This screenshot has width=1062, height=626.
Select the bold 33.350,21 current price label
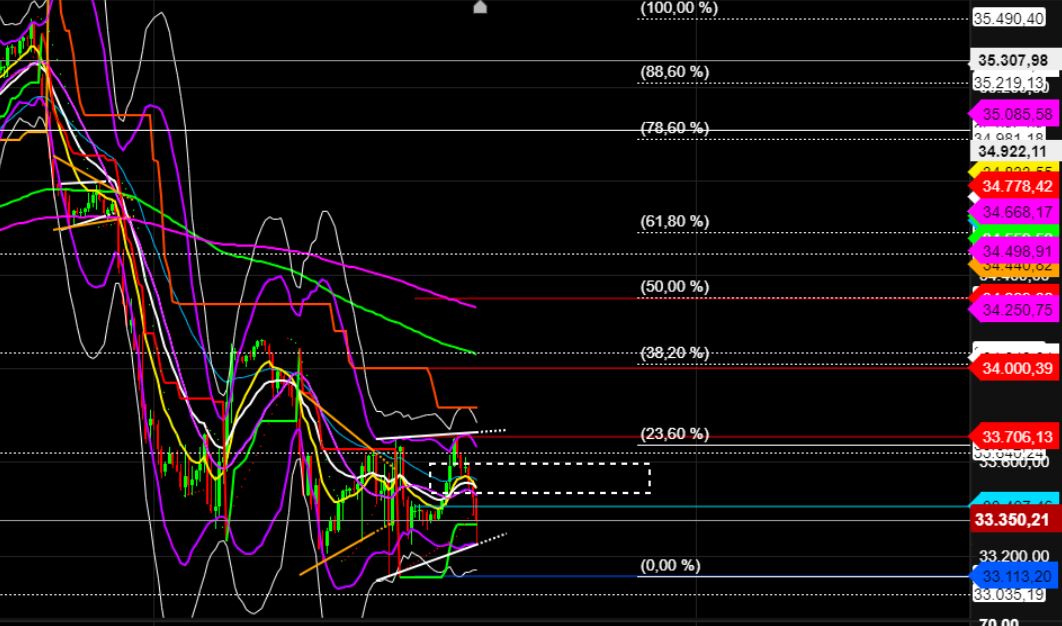(x=1014, y=518)
